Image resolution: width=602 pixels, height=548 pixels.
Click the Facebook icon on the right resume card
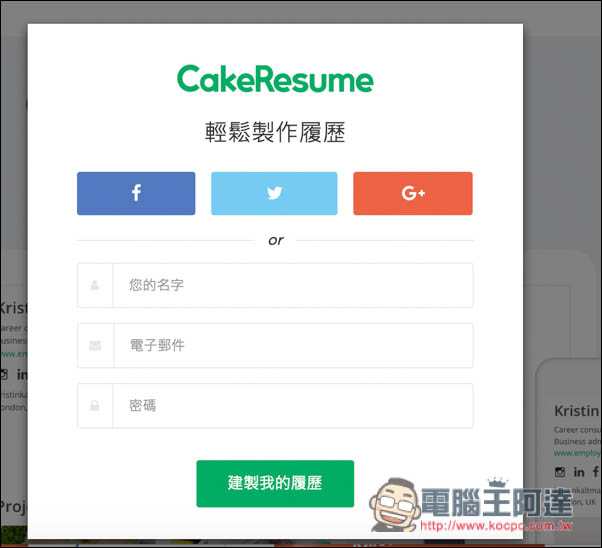point(596,472)
